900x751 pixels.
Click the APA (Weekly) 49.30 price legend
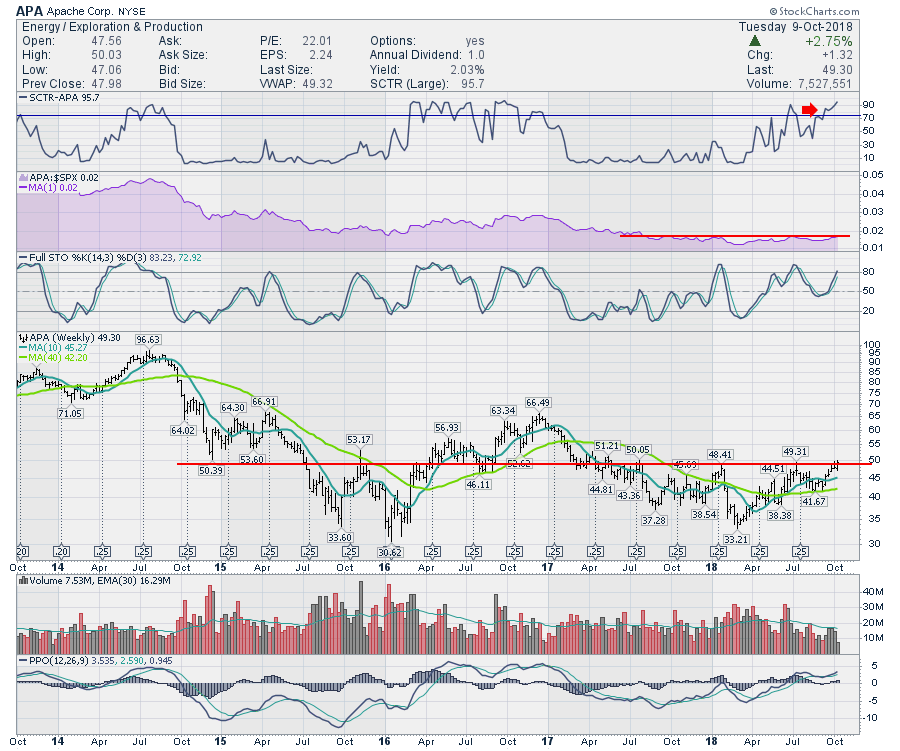(x=69, y=338)
